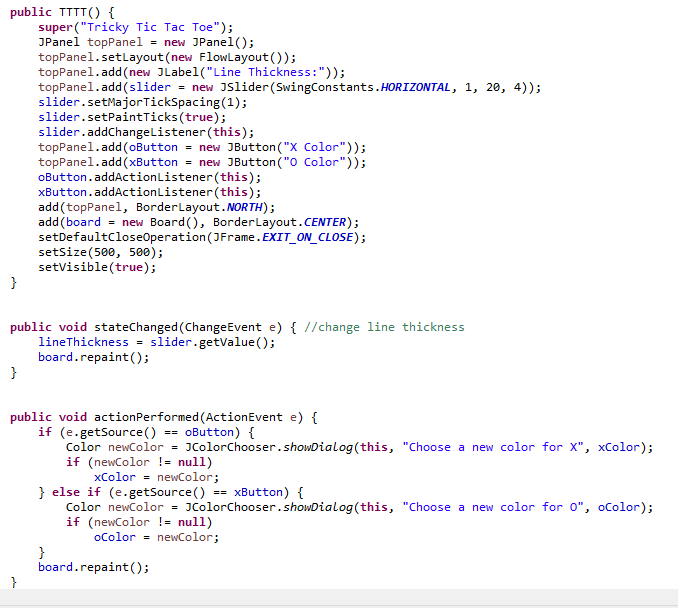The image size is (678, 608).
Task: Click the actionPerformed method name
Action: [142, 417]
